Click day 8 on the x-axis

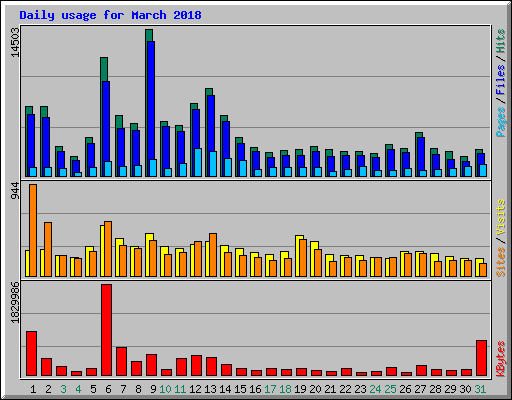[x=138, y=389]
